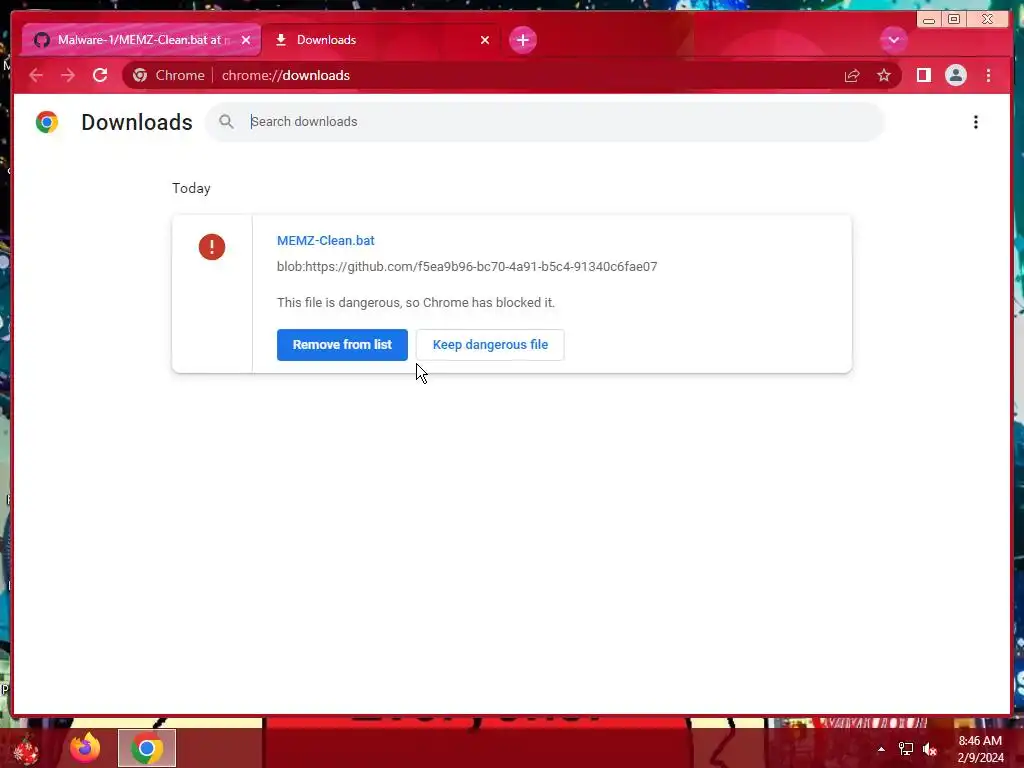Image resolution: width=1024 pixels, height=768 pixels.
Task: Restore down the Chrome window
Action: (x=954, y=20)
